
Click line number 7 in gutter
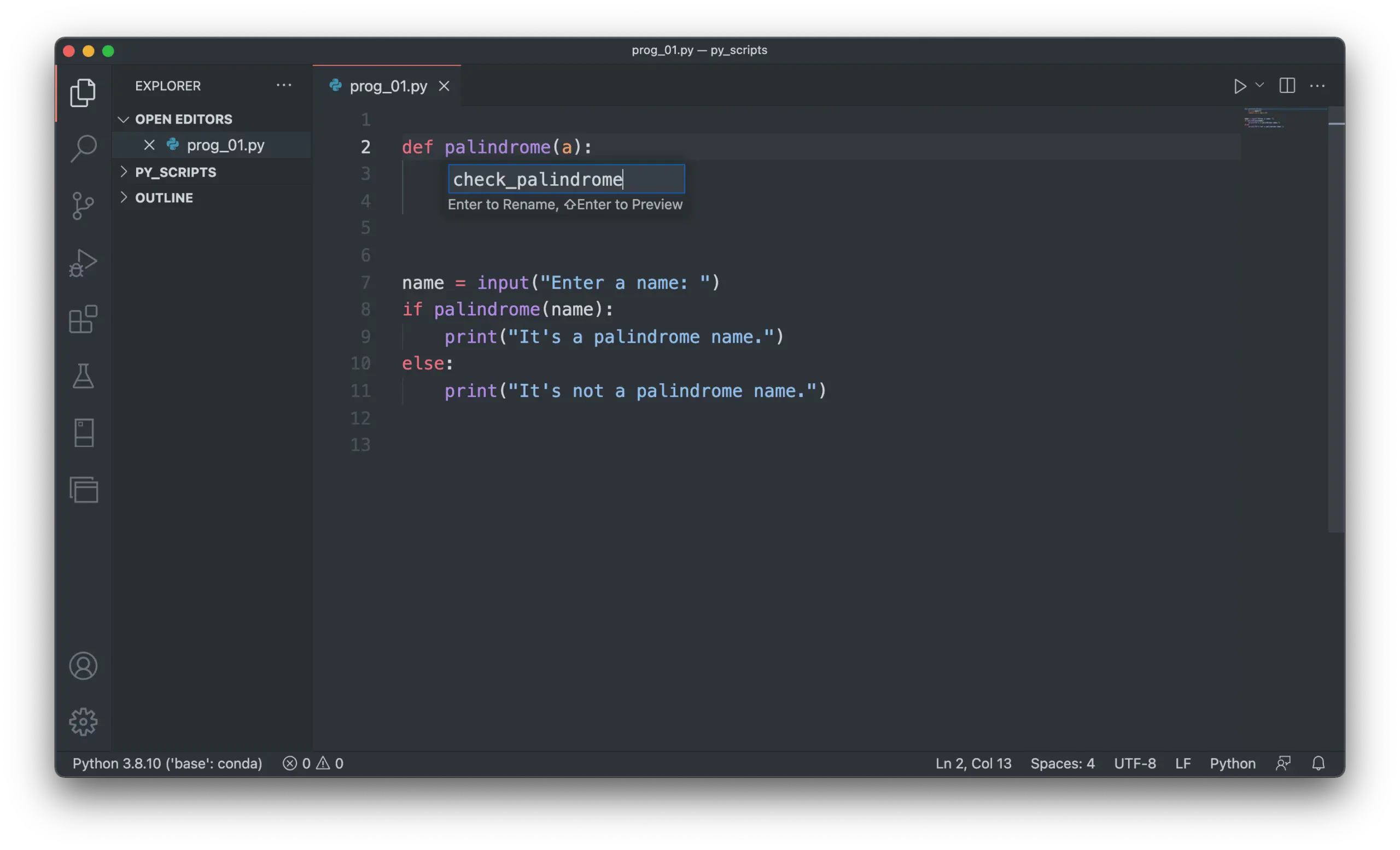[x=365, y=282]
